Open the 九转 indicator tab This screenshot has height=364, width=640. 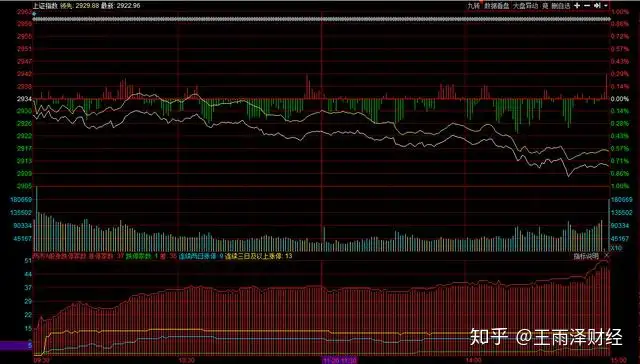pos(474,6)
